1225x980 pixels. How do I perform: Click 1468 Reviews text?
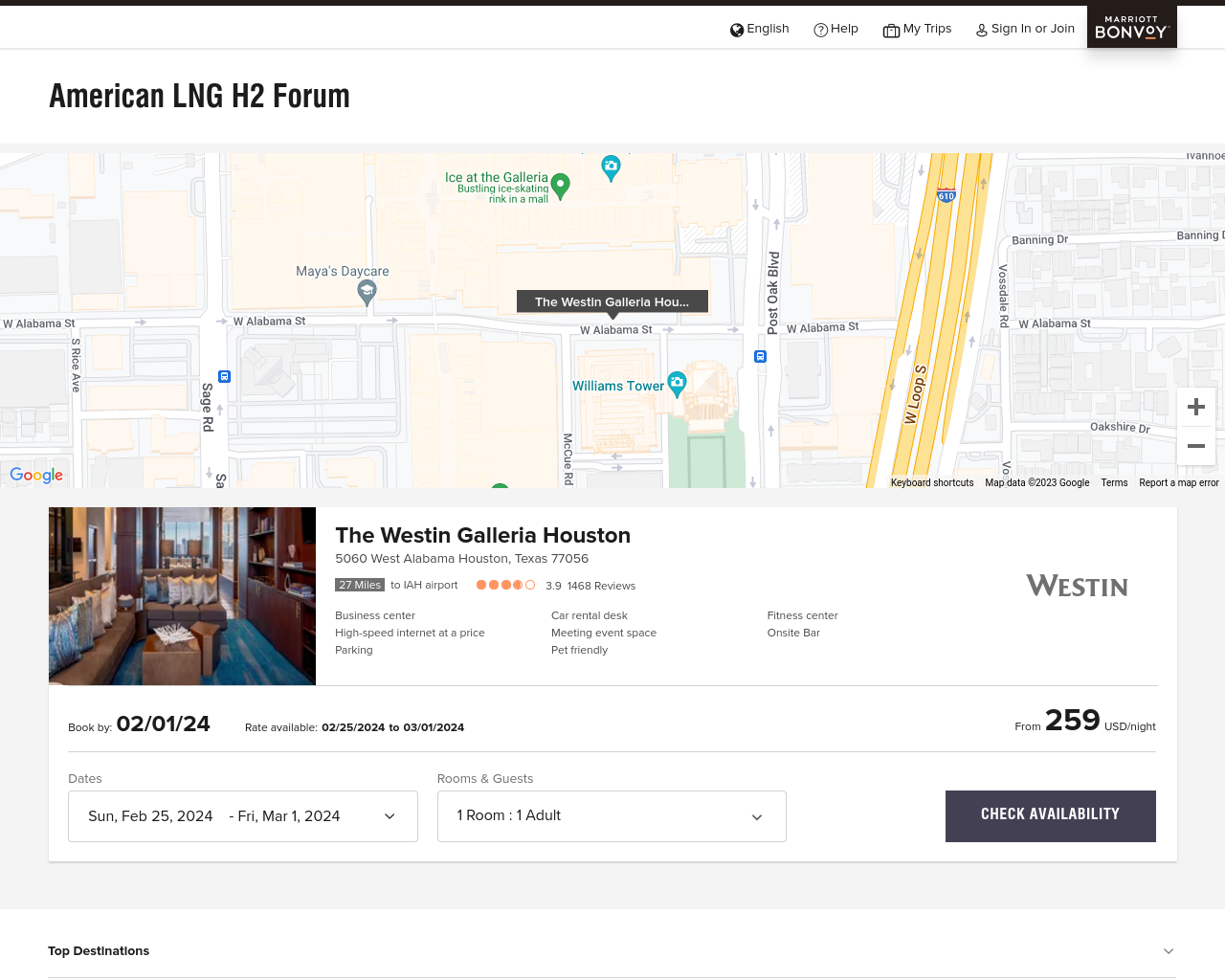[x=601, y=586]
